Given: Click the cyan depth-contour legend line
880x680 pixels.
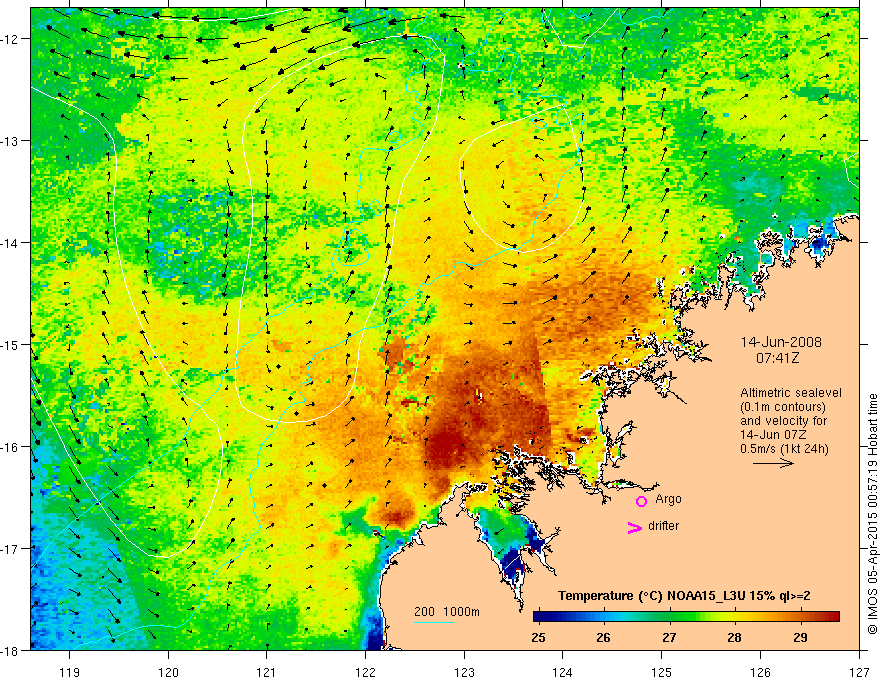Looking at the screenshot, I should coord(434,622).
